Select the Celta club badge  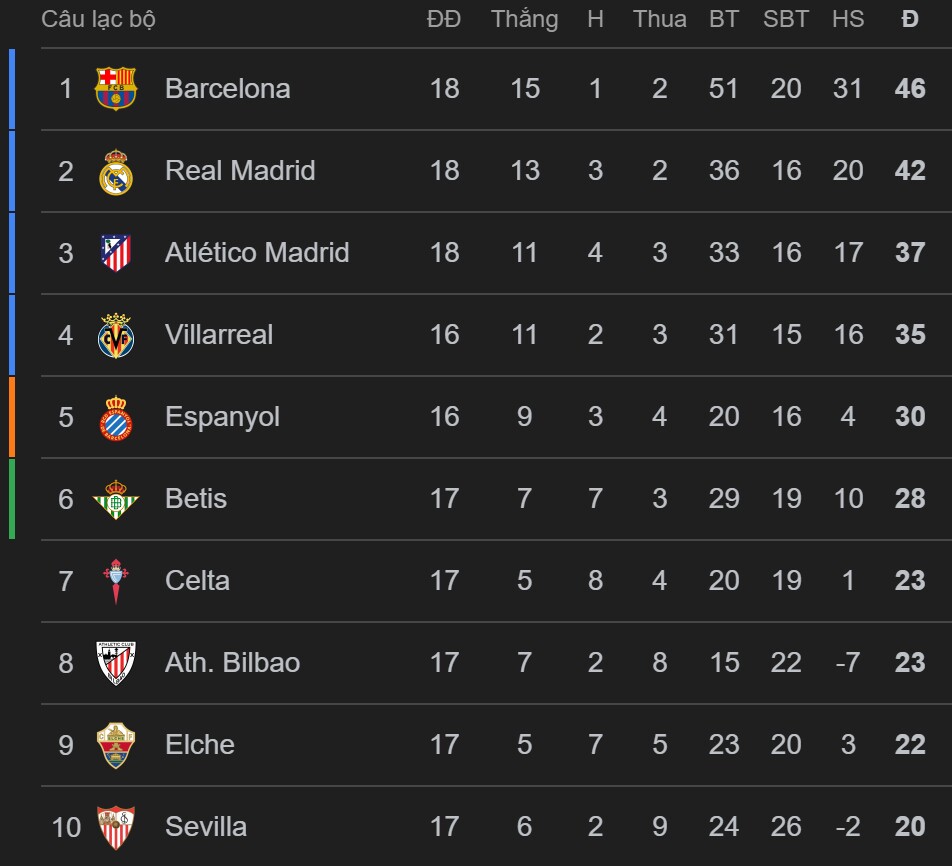tap(116, 581)
